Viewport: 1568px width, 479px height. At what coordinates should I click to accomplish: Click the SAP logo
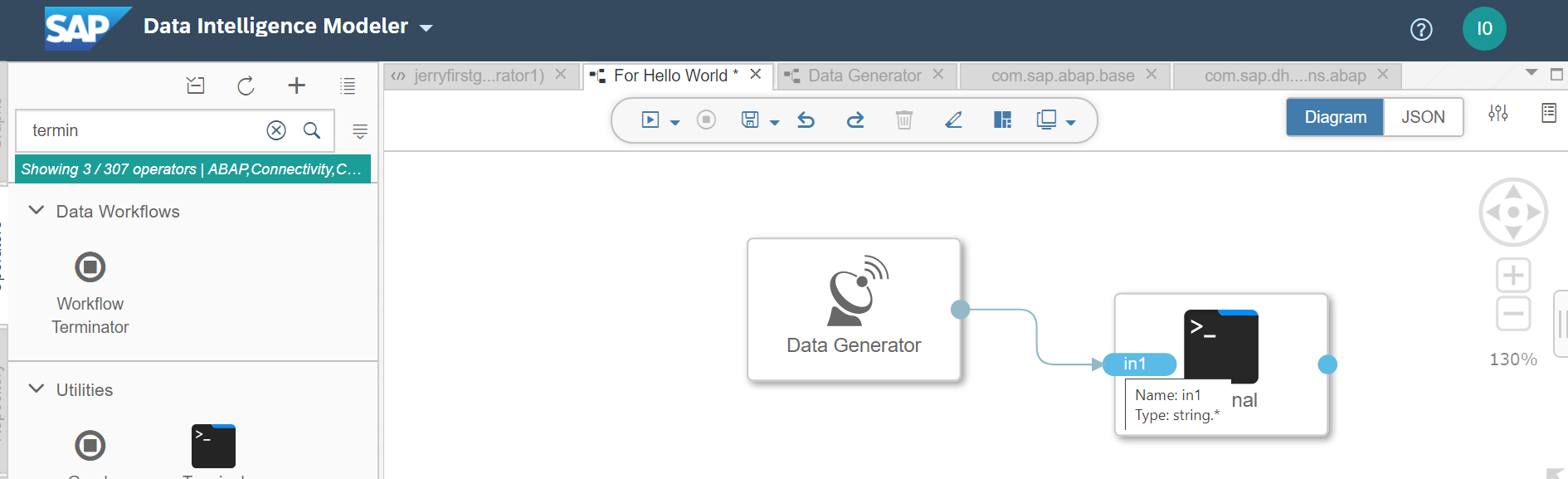click(x=87, y=28)
